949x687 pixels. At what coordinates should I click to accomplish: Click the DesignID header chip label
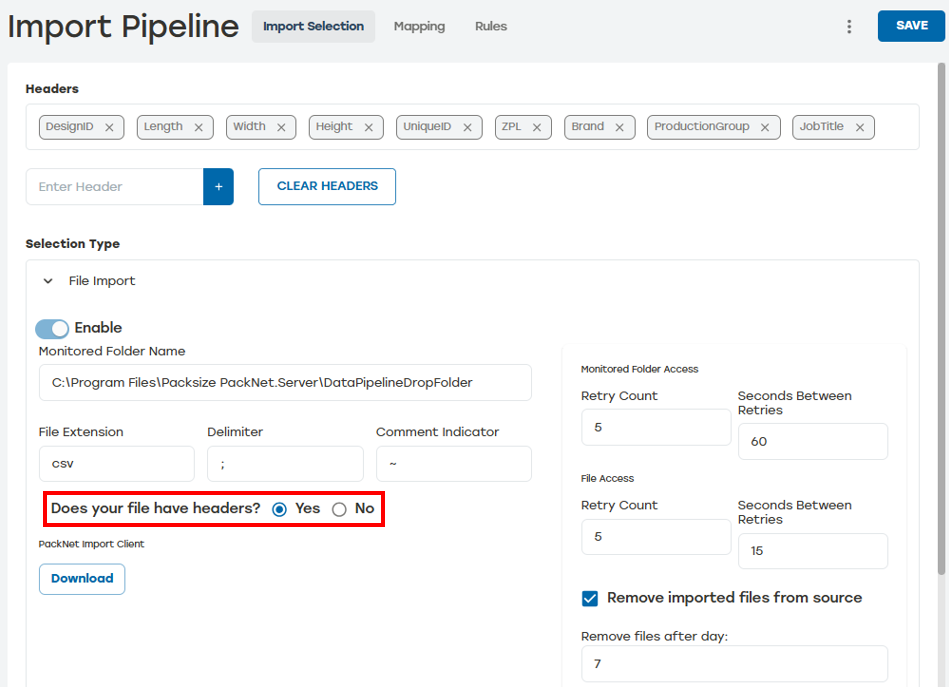(70, 127)
